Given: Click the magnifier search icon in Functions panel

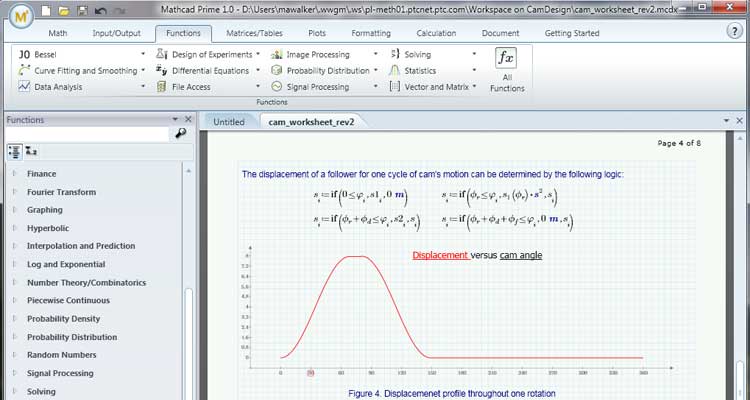Looking at the screenshot, I should 180,133.
